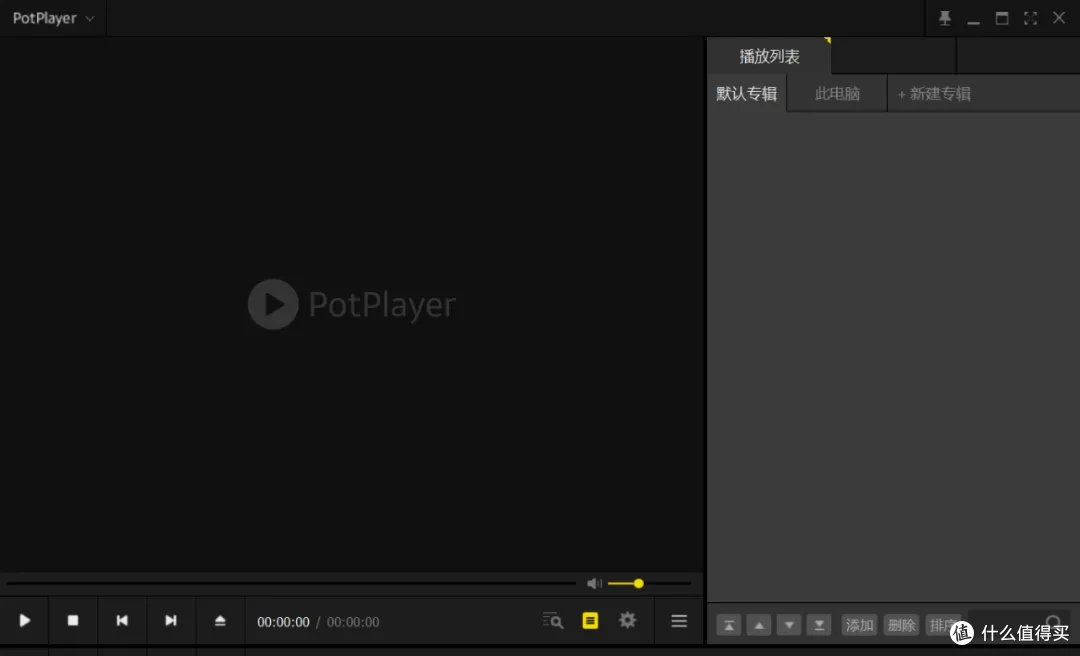Move the item to the list bottom
Screen dimensions: 1080x656
pos(819,625)
